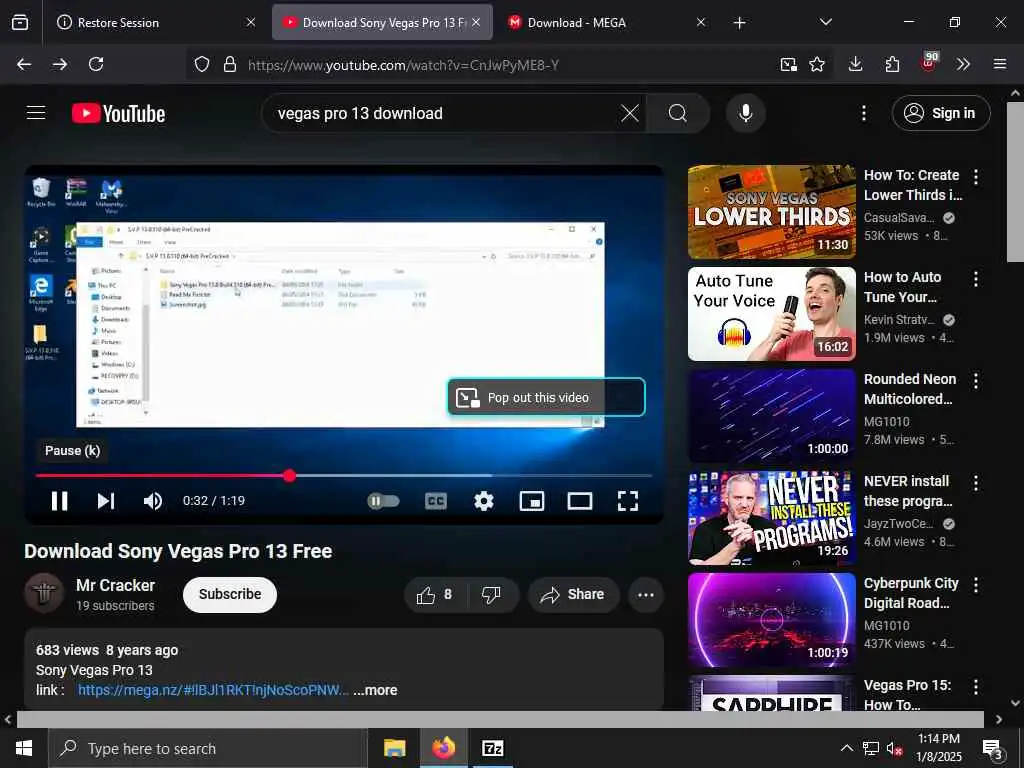Open Windows Start menu
Image resolution: width=1024 pixels, height=768 pixels.
(24, 748)
